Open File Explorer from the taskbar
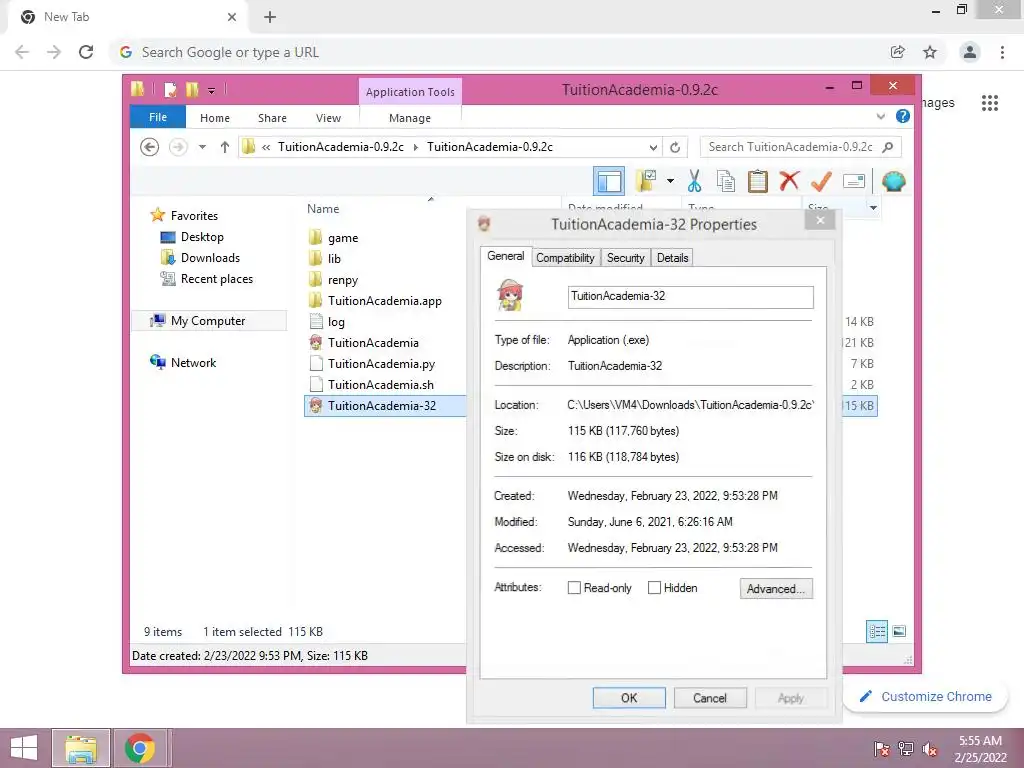 [x=81, y=748]
